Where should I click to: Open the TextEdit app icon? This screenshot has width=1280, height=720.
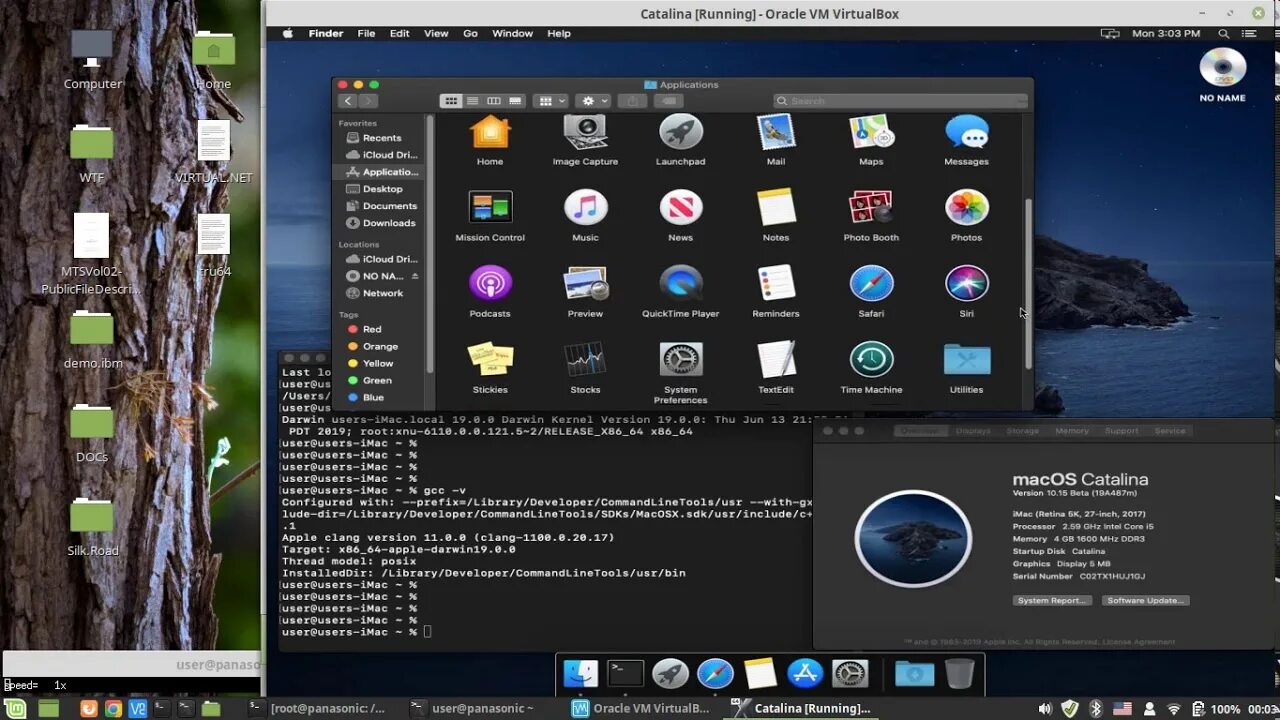[776, 360]
